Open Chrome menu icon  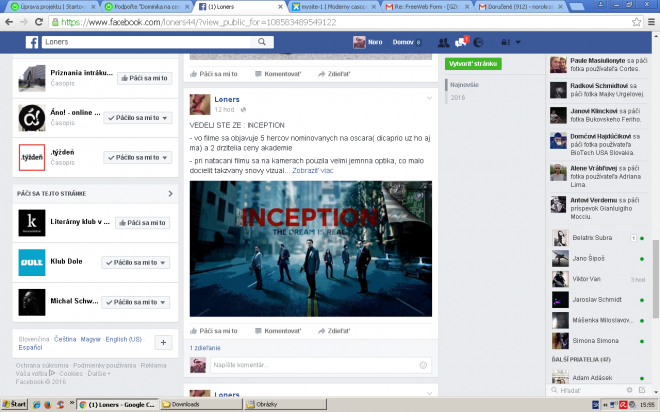coord(651,22)
